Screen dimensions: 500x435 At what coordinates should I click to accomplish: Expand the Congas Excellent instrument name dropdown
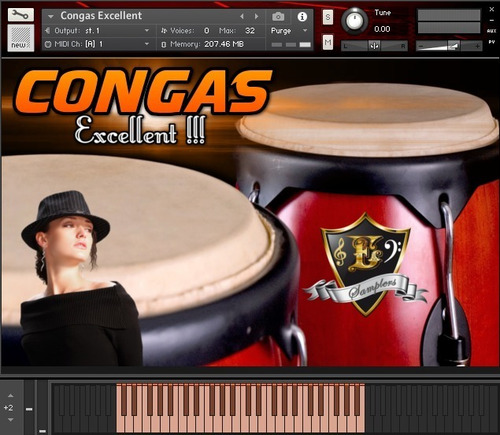[x=51, y=16]
